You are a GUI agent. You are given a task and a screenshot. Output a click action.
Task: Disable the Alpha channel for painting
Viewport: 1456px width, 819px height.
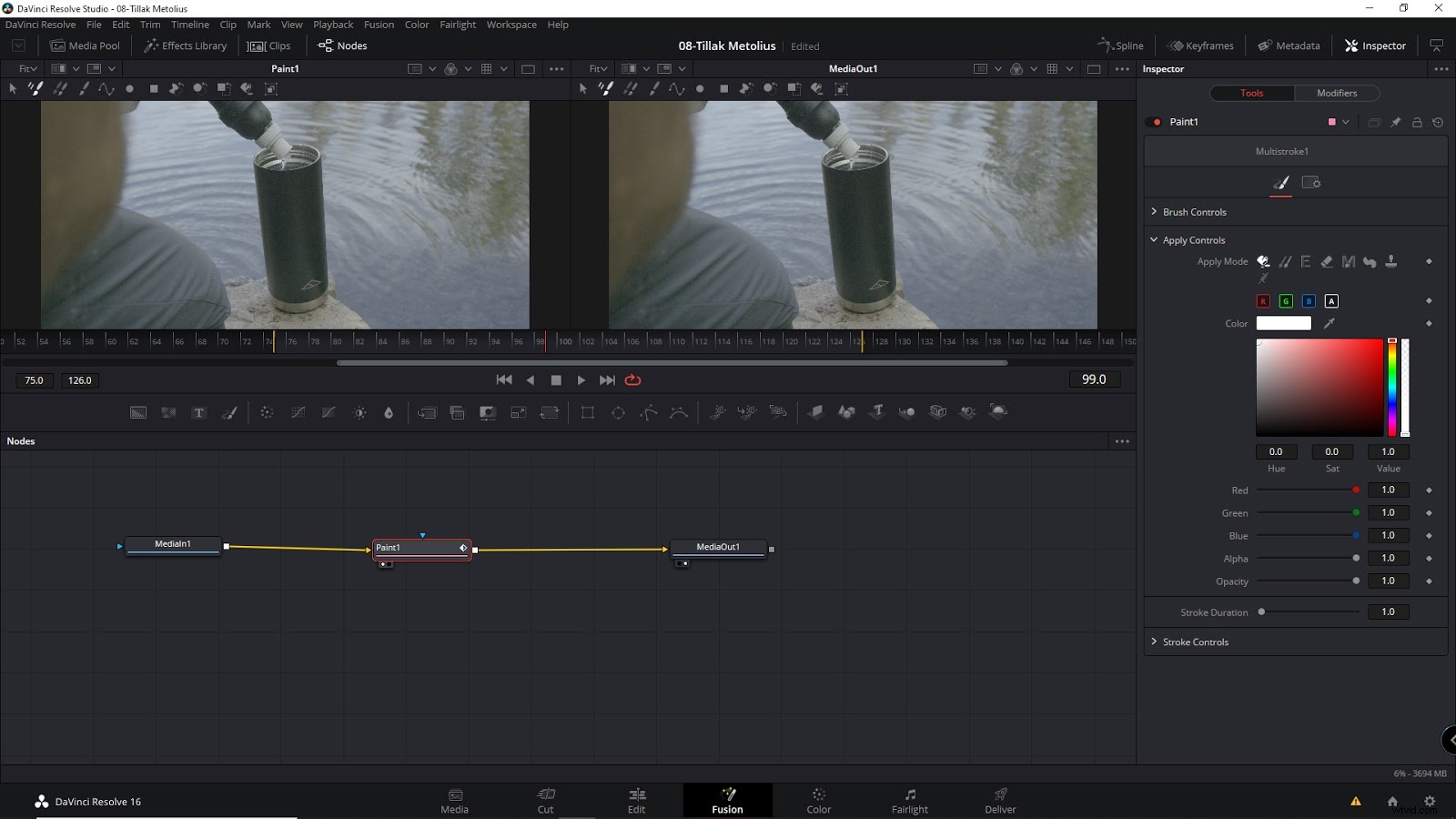click(1331, 300)
